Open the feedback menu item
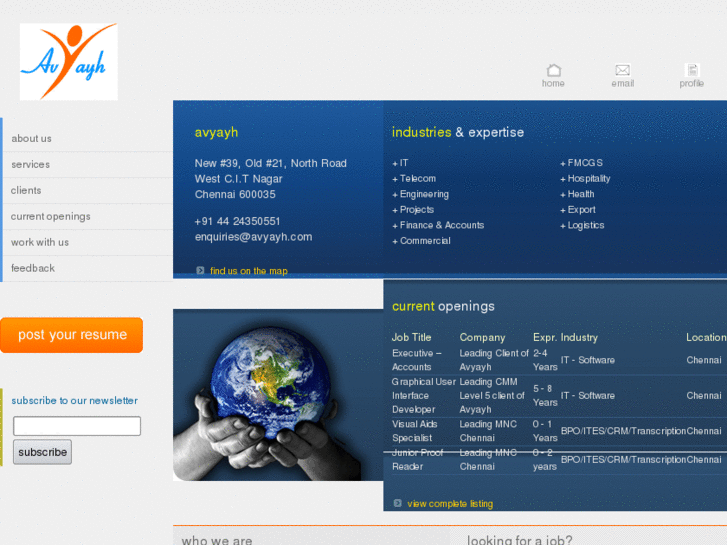This screenshot has width=727, height=545. 33,268
